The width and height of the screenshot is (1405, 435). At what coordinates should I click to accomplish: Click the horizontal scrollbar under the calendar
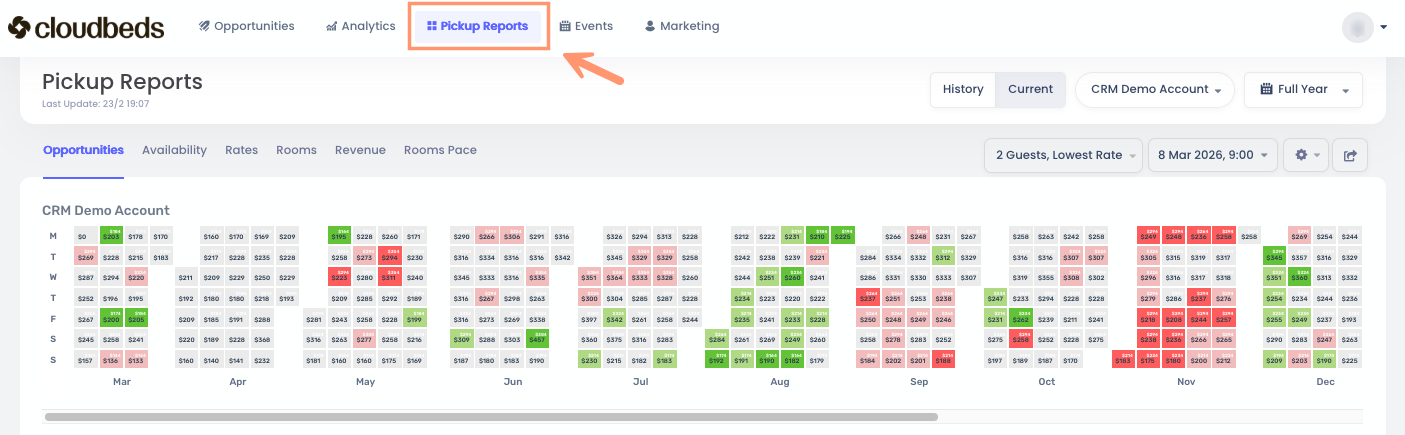point(491,416)
